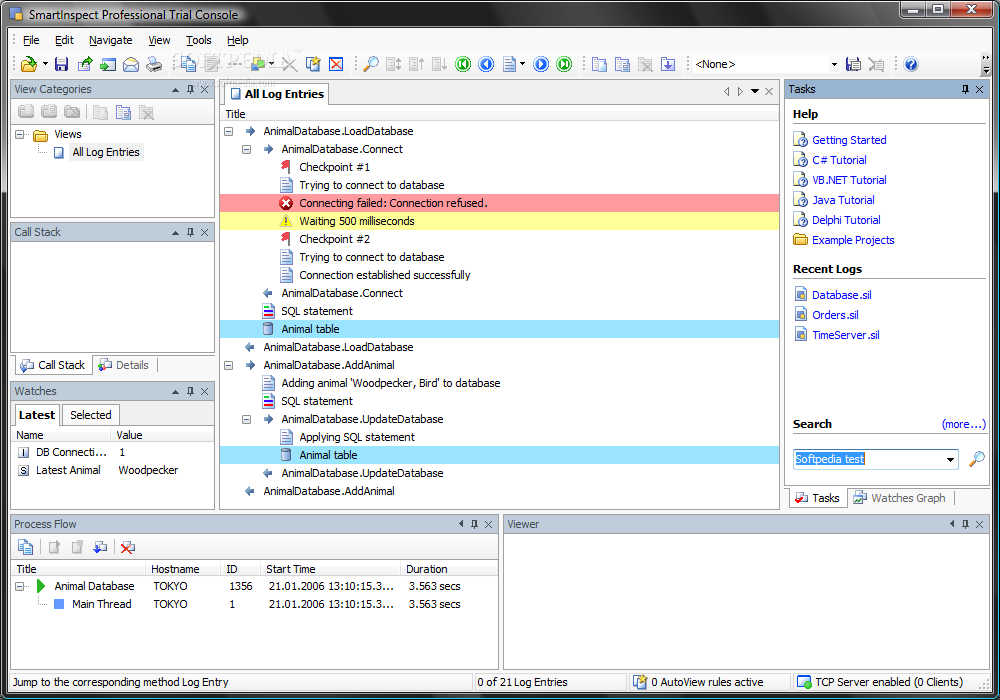
Task: Click the blue arrows icon in Process Flow toolbar
Action: pos(100,547)
